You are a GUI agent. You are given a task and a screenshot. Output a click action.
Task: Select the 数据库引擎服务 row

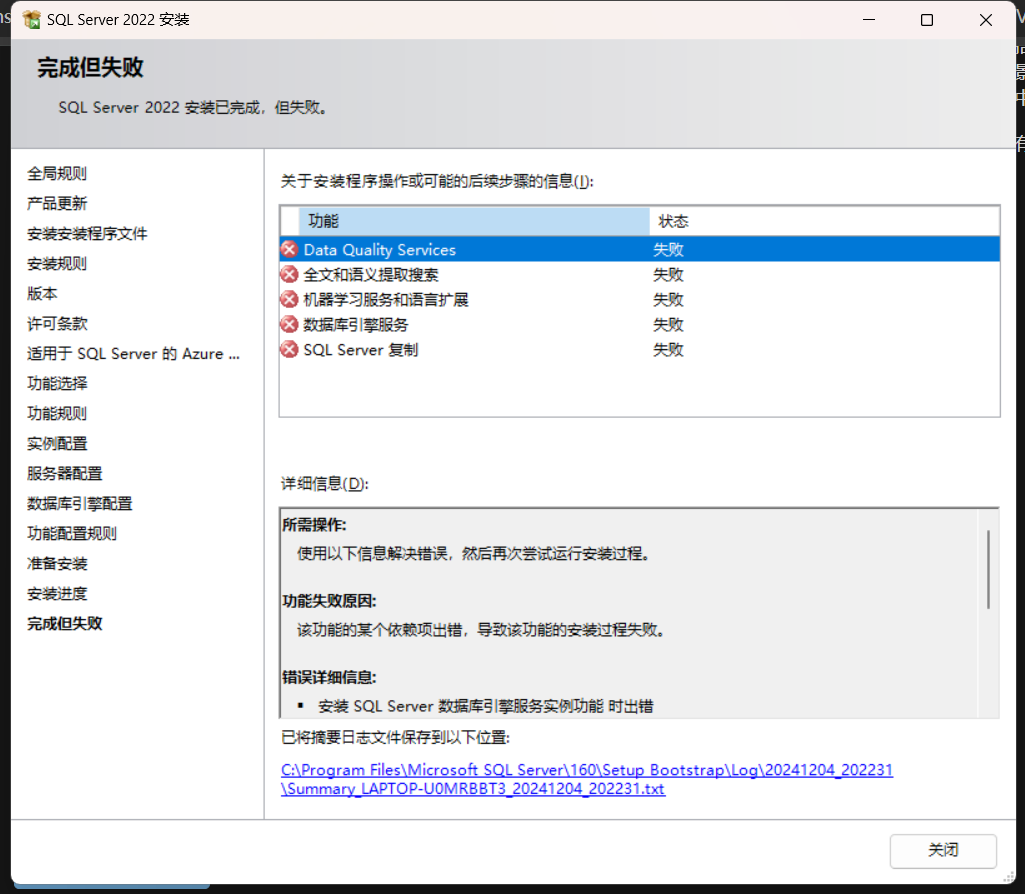pos(639,325)
